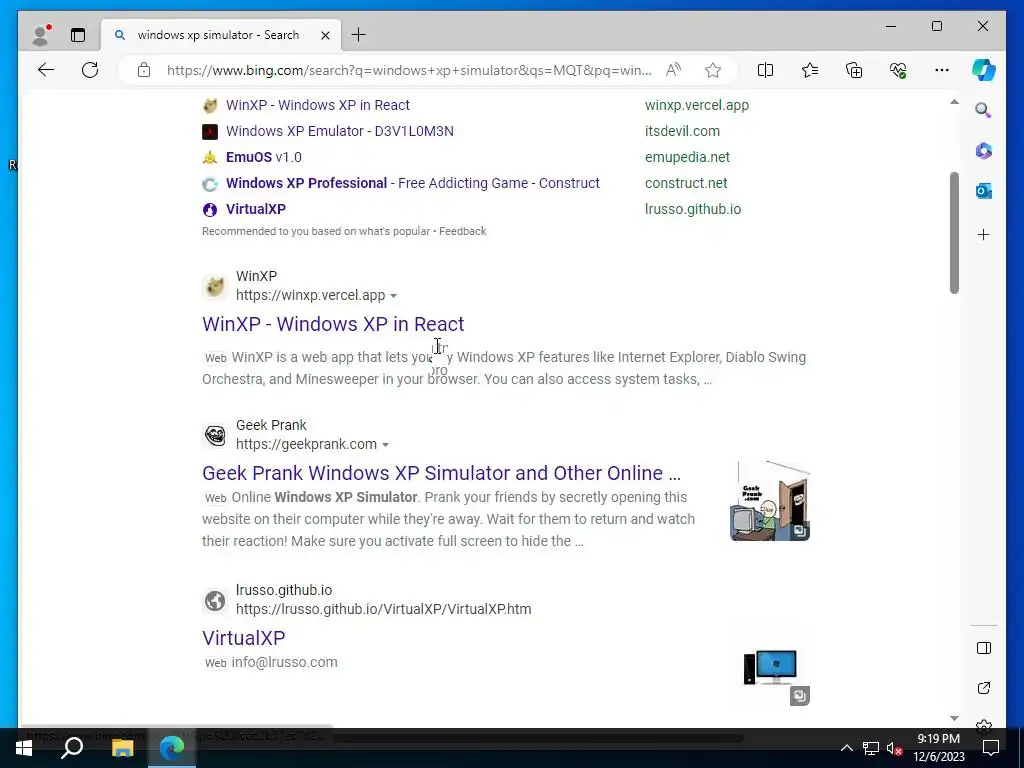Close the windows xp simulator tab

[x=325, y=35]
